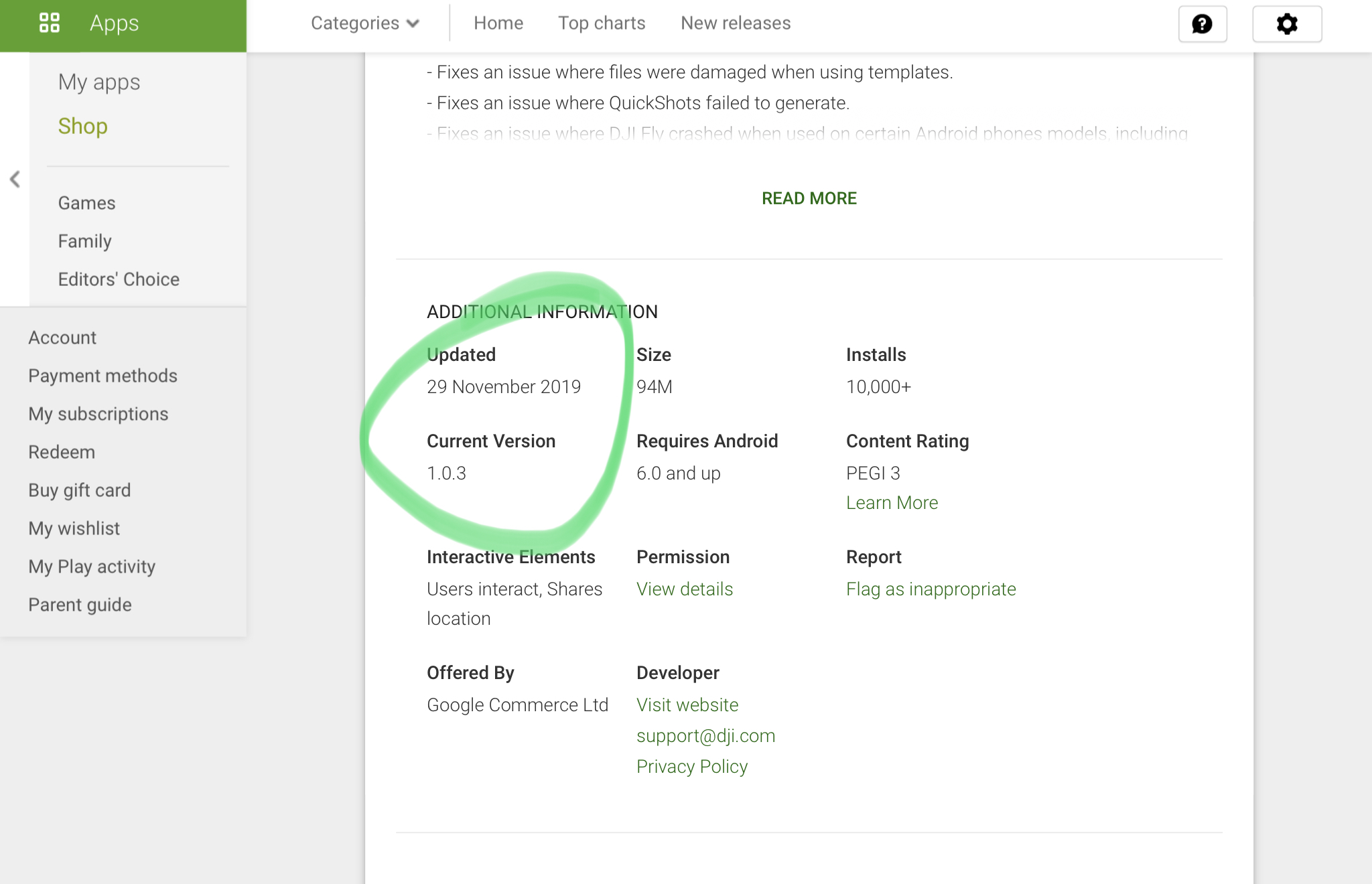Click support@dji.com email link
The height and width of the screenshot is (884, 1372).
(x=705, y=736)
